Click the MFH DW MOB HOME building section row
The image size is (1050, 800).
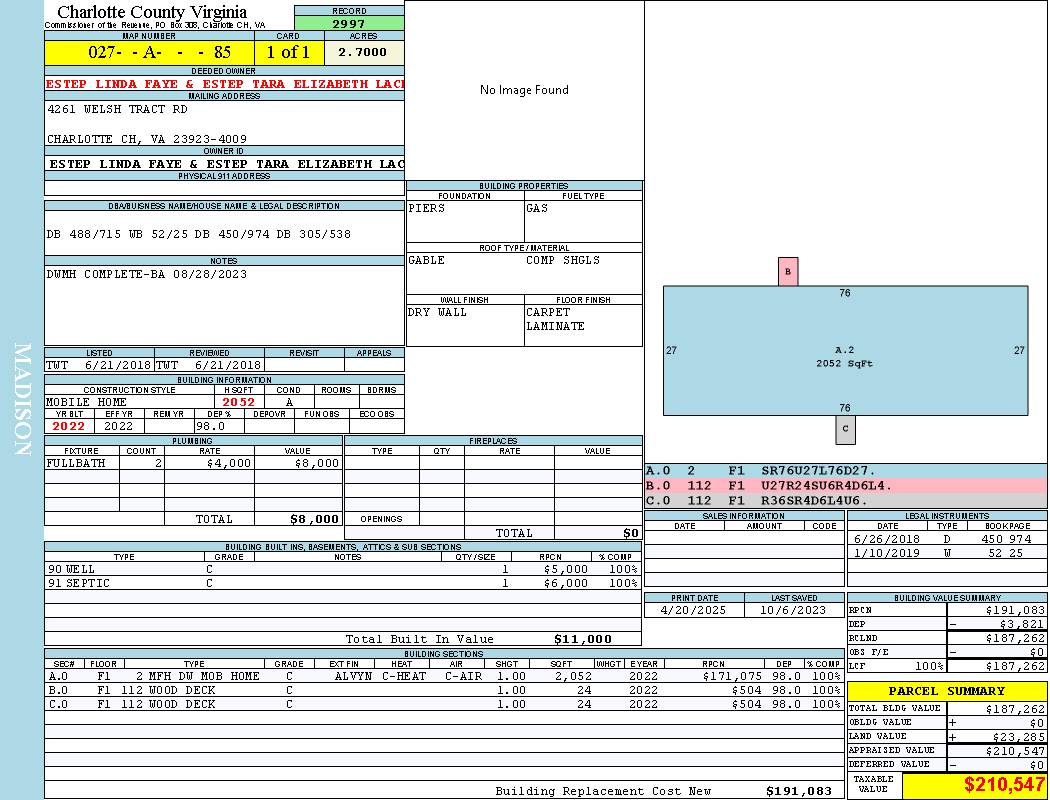(x=443, y=676)
